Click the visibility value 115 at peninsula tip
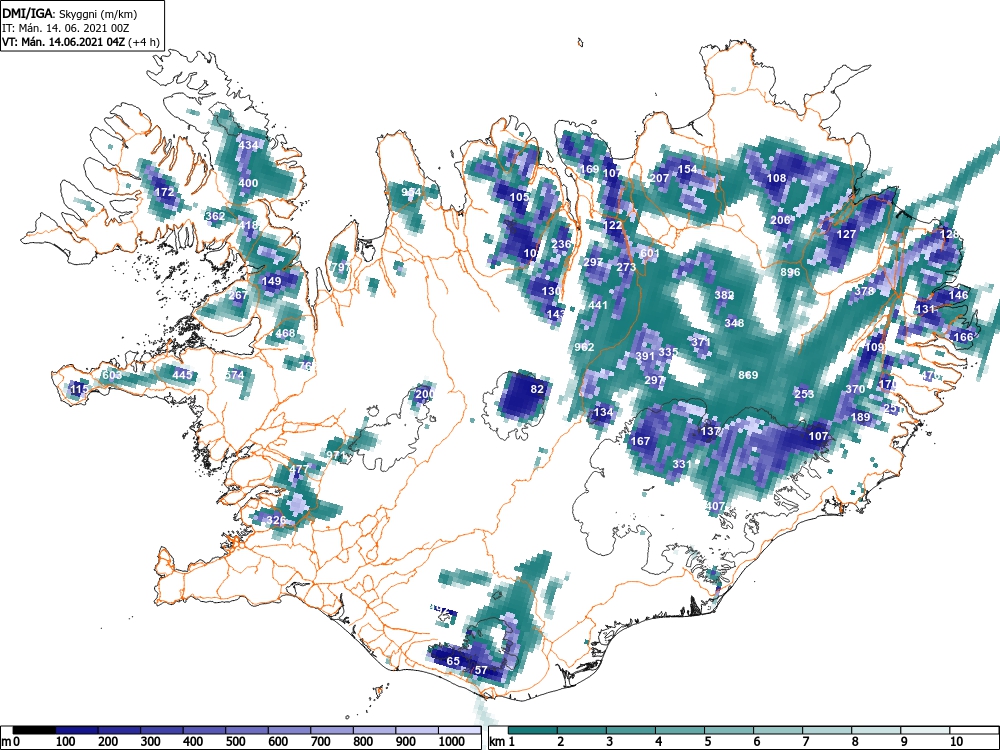The width and height of the screenshot is (1000, 750). 79,389
